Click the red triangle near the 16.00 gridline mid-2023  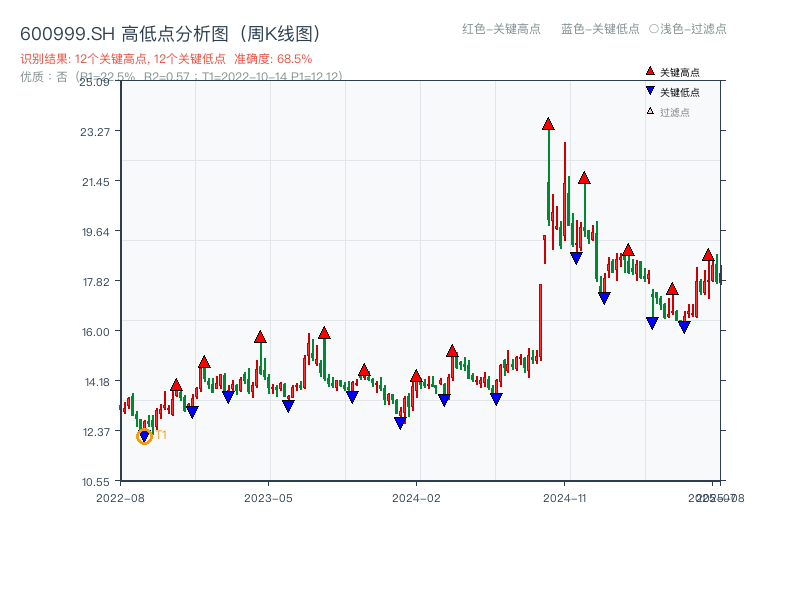pos(324,333)
